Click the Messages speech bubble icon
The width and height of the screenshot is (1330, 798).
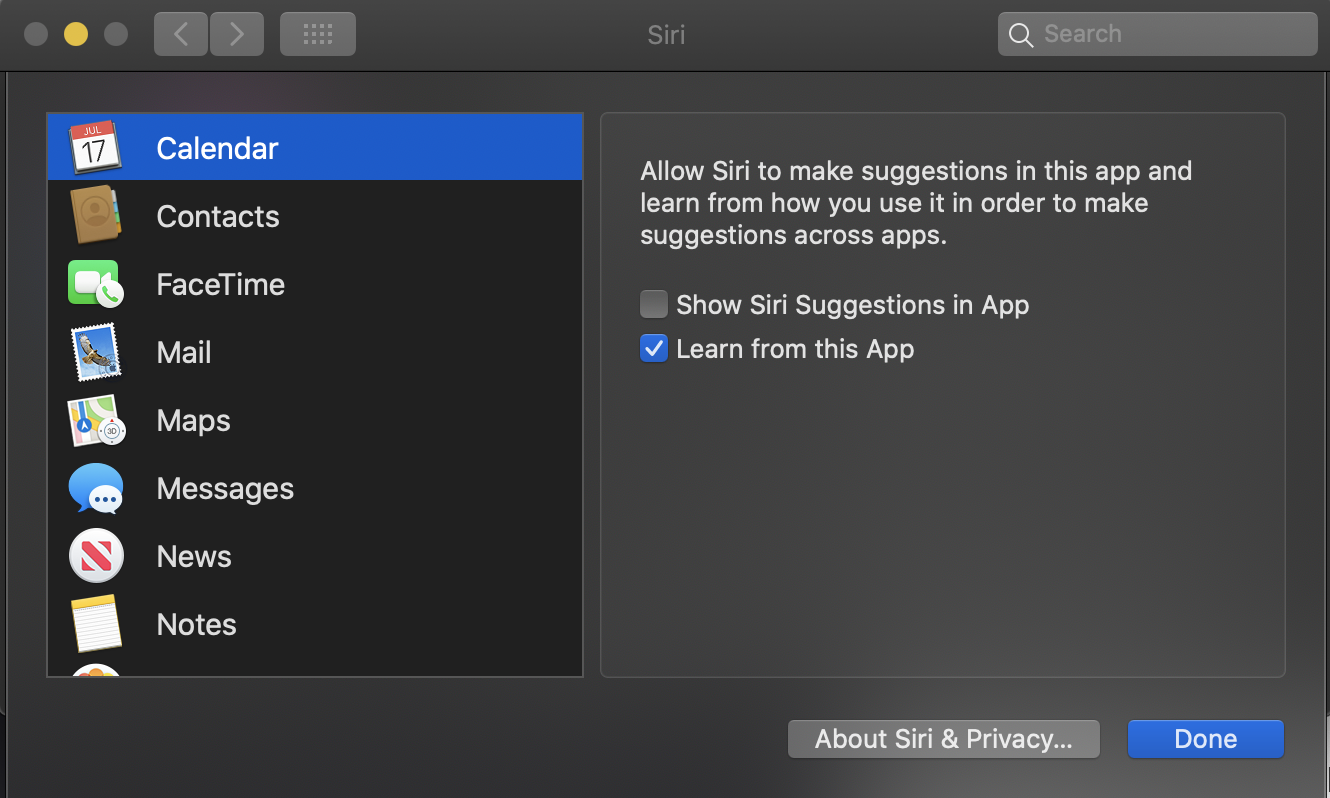[x=95, y=488]
